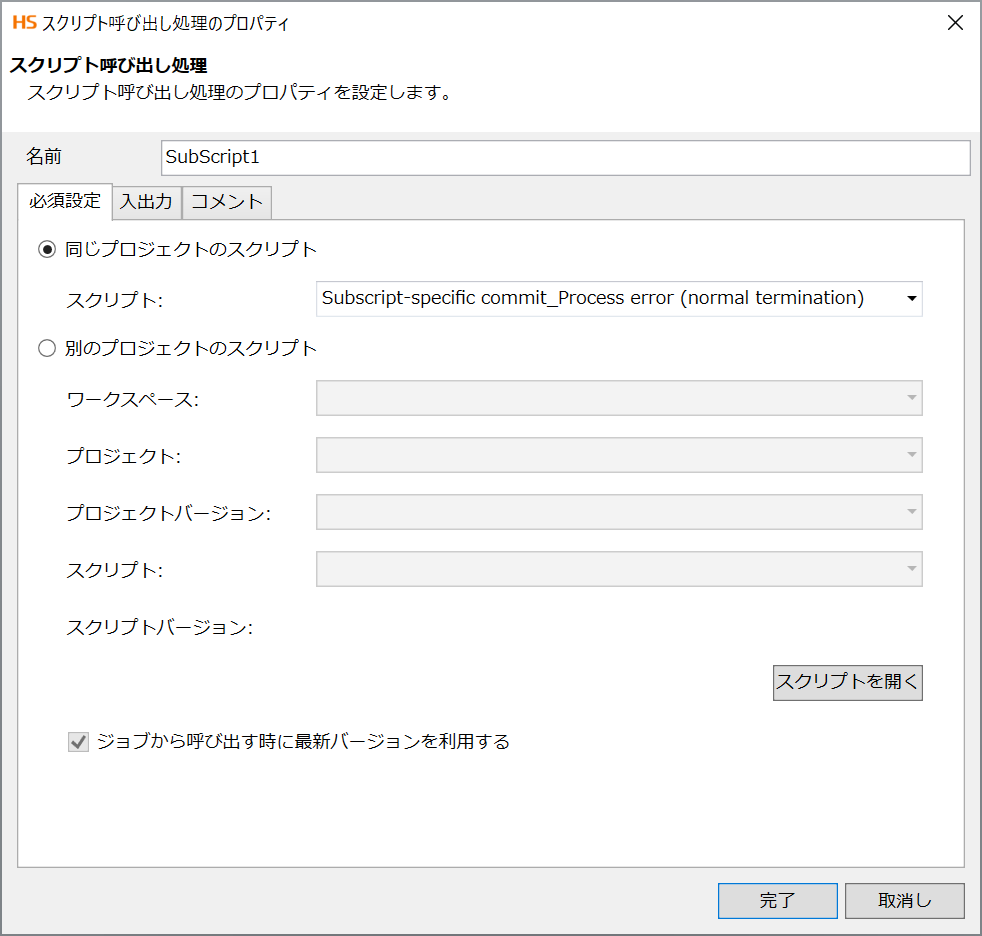Image resolution: width=982 pixels, height=936 pixels.
Task: Click the 名前 label
Action: pos(44,156)
